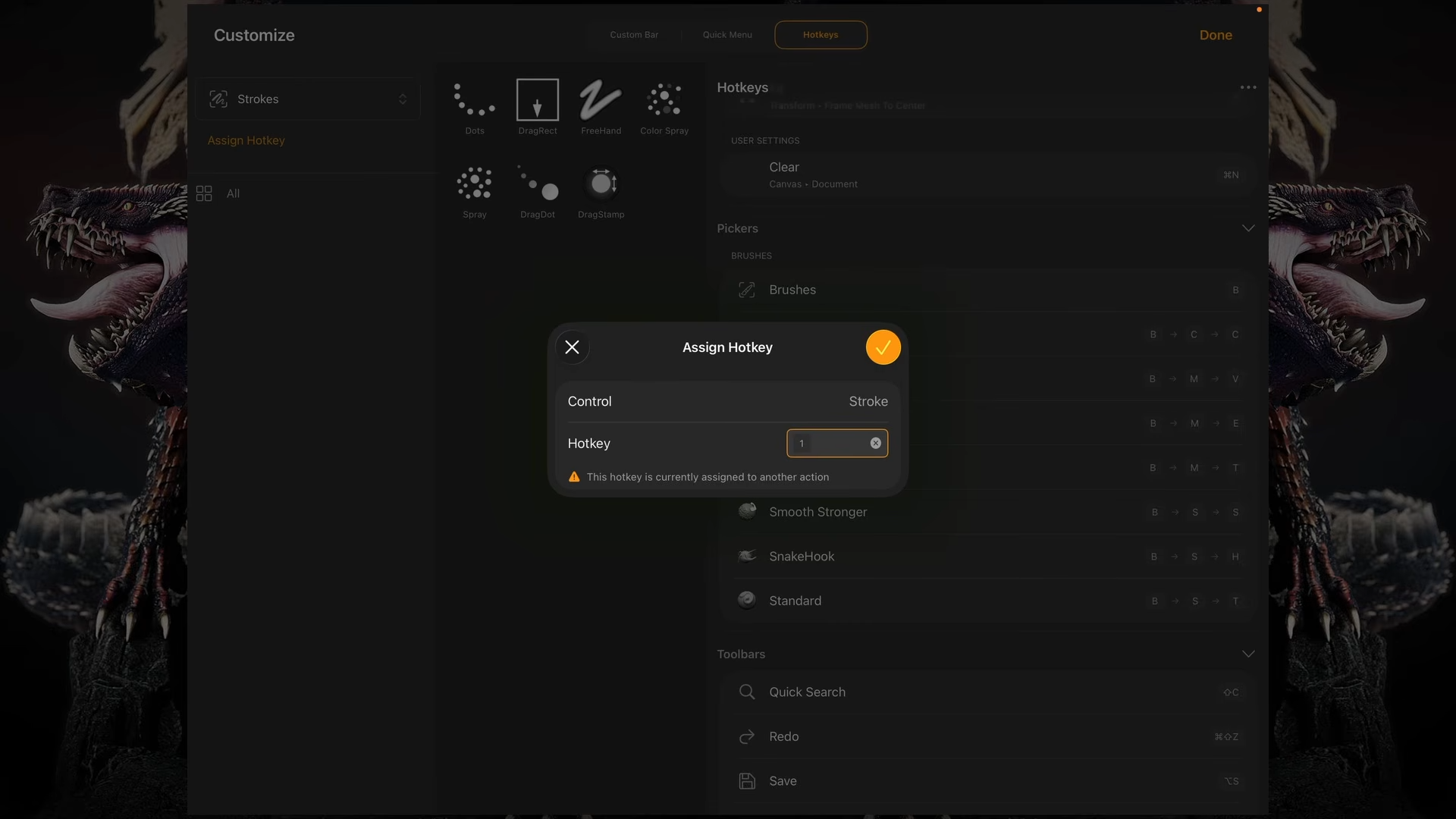Switch to the Custom Bar tab
This screenshot has height=819, width=1456.
[634, 35]
